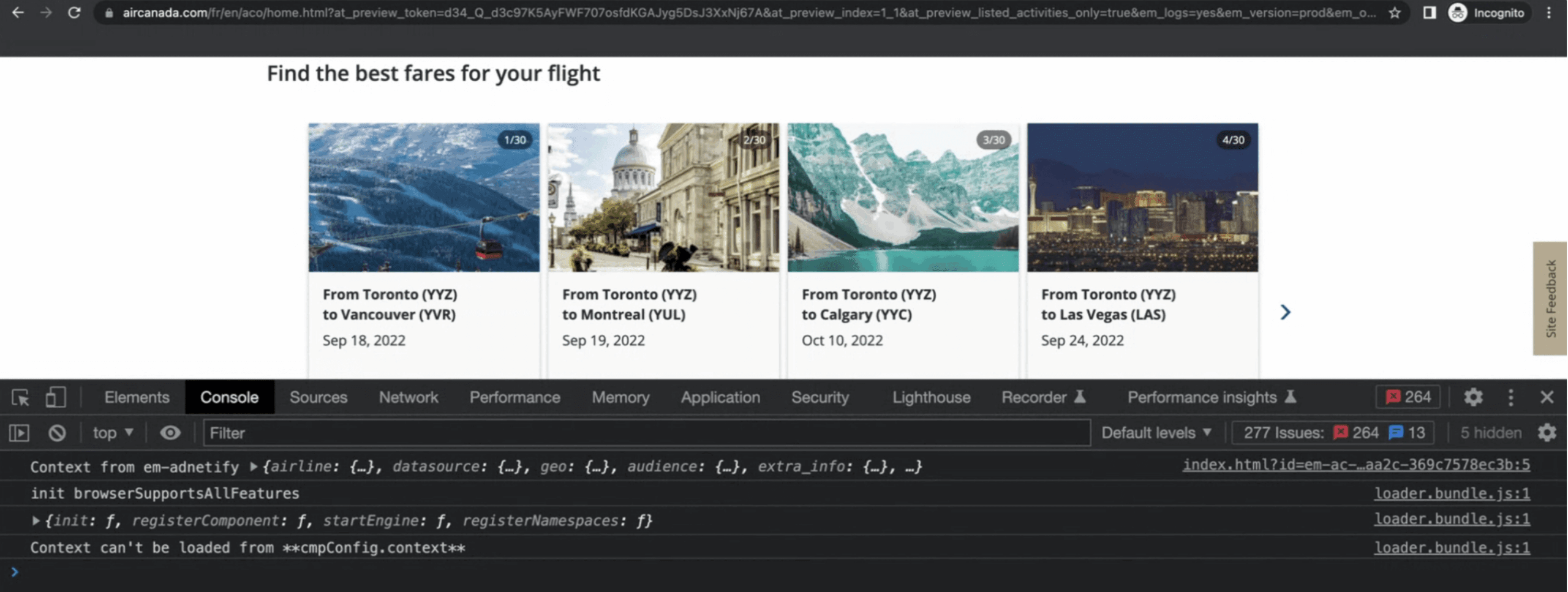Click the 264 errors badge in tab bar
This screenshot has width=1568, height=592.
click(x=1408, y=397)
